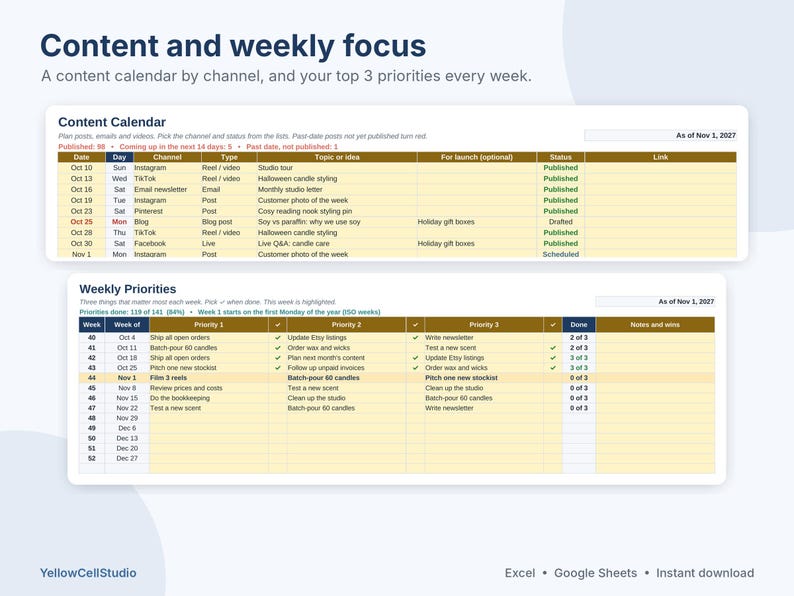Click the Week column header
This screenshot has height=596, width=794.
point(92,325)
